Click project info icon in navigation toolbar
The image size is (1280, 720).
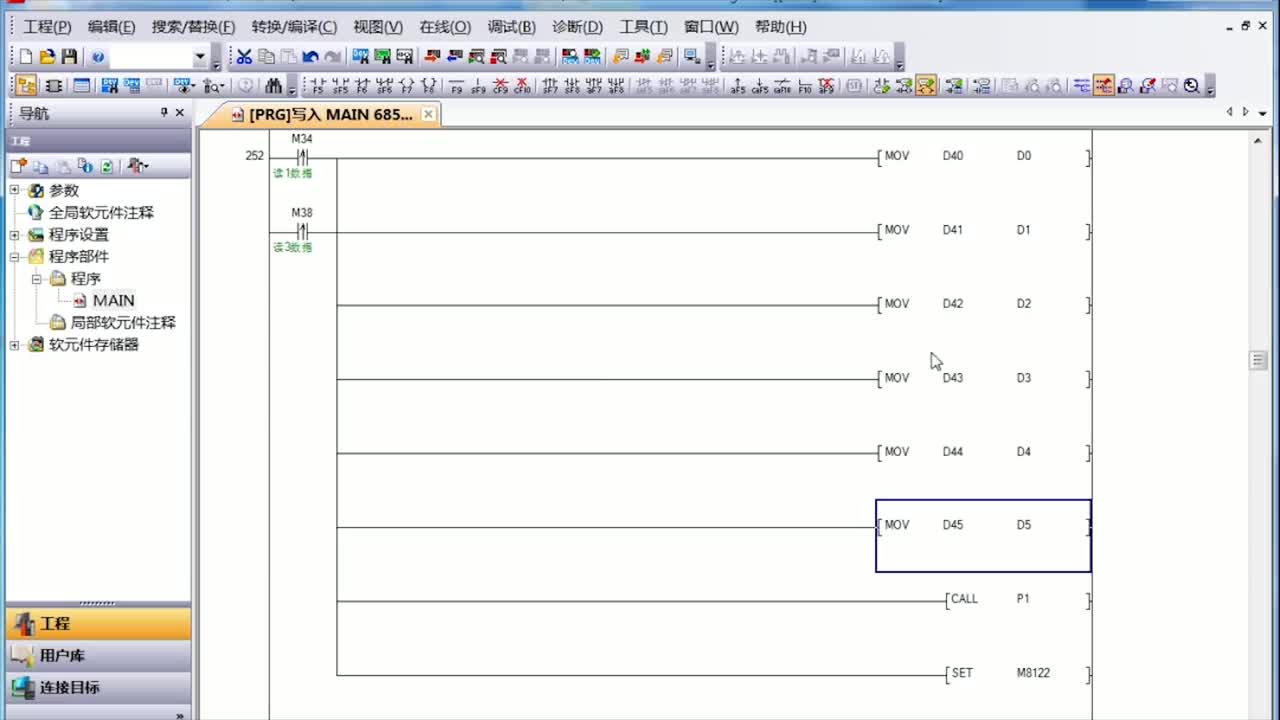pos(85,166)
